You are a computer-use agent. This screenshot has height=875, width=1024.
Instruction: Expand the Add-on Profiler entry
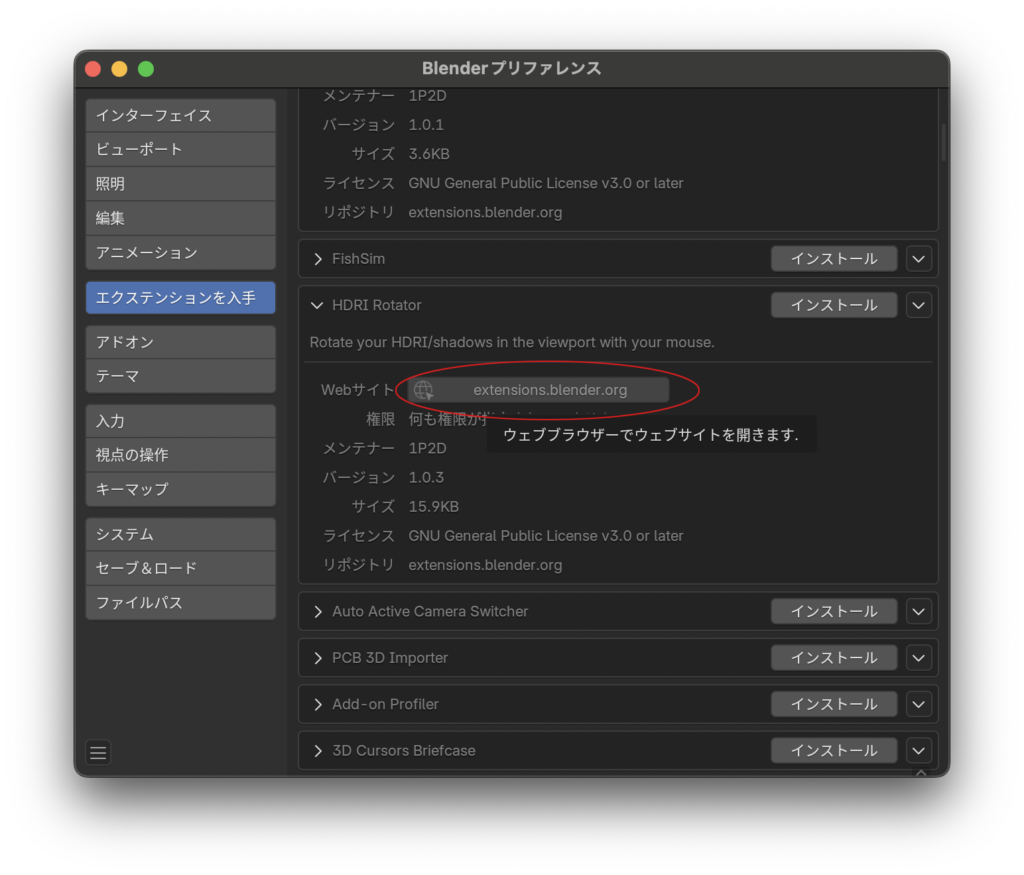[x=317, y=705]
